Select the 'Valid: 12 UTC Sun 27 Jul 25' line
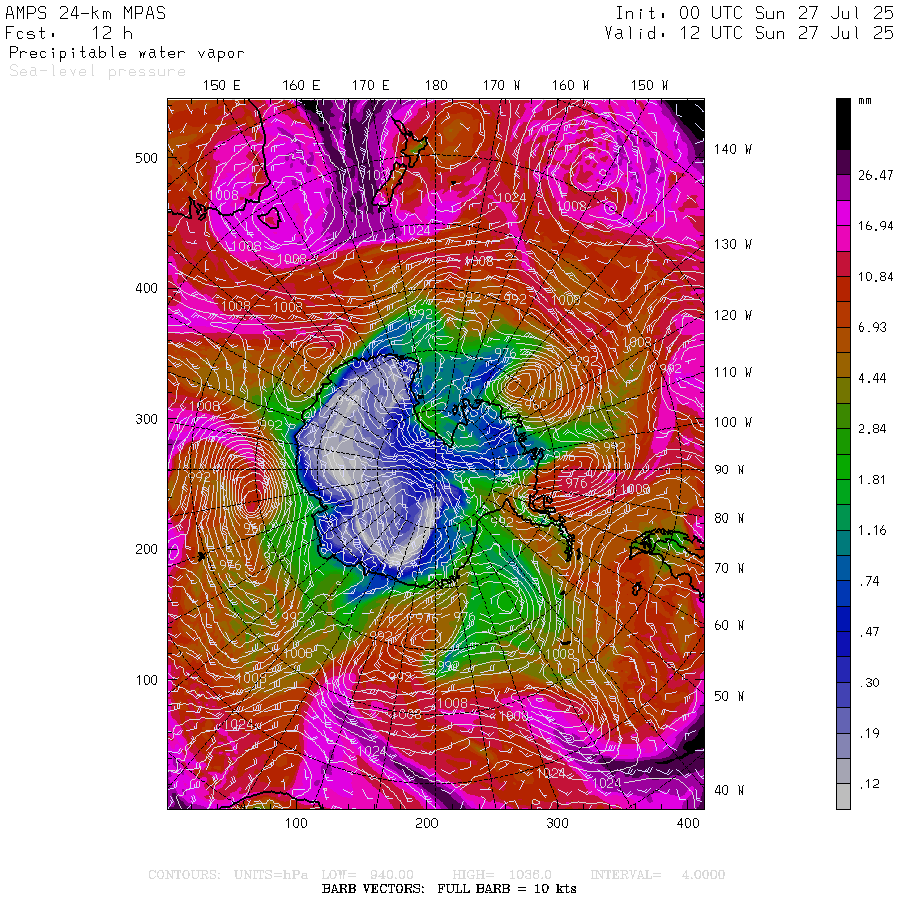900x900 pixels. 749,33
